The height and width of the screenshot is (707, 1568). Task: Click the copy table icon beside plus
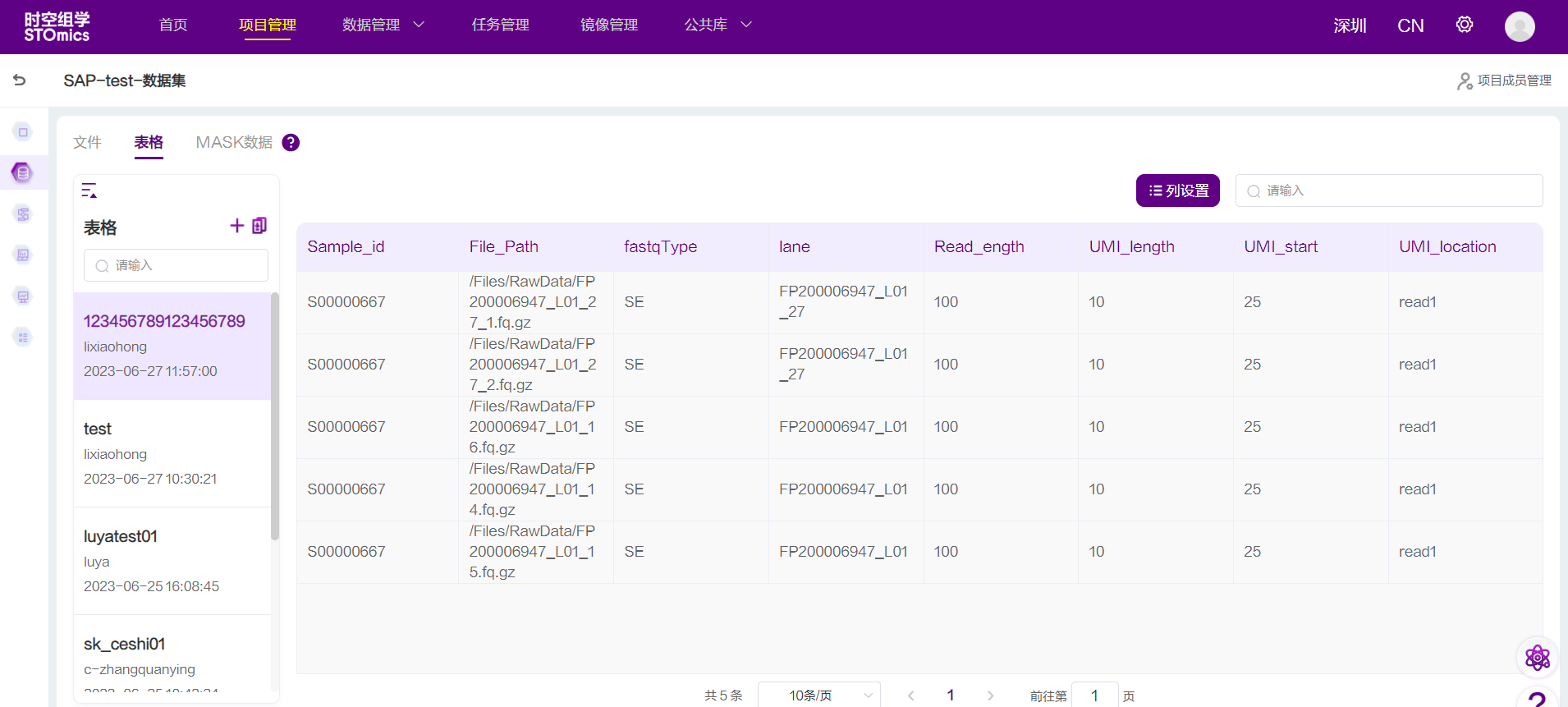pyautogui.click(x=259, y=226)
